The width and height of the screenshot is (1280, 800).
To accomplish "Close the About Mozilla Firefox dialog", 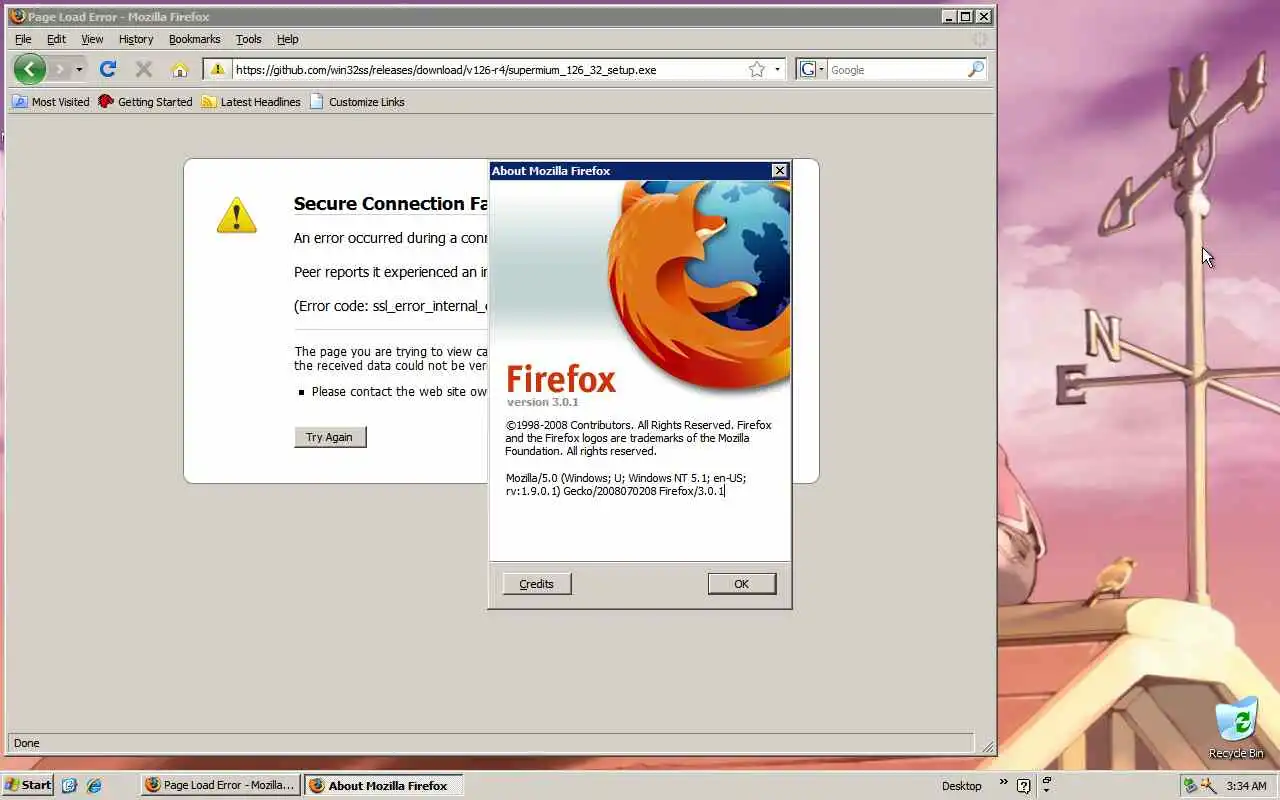I will (x=780, y=171).
